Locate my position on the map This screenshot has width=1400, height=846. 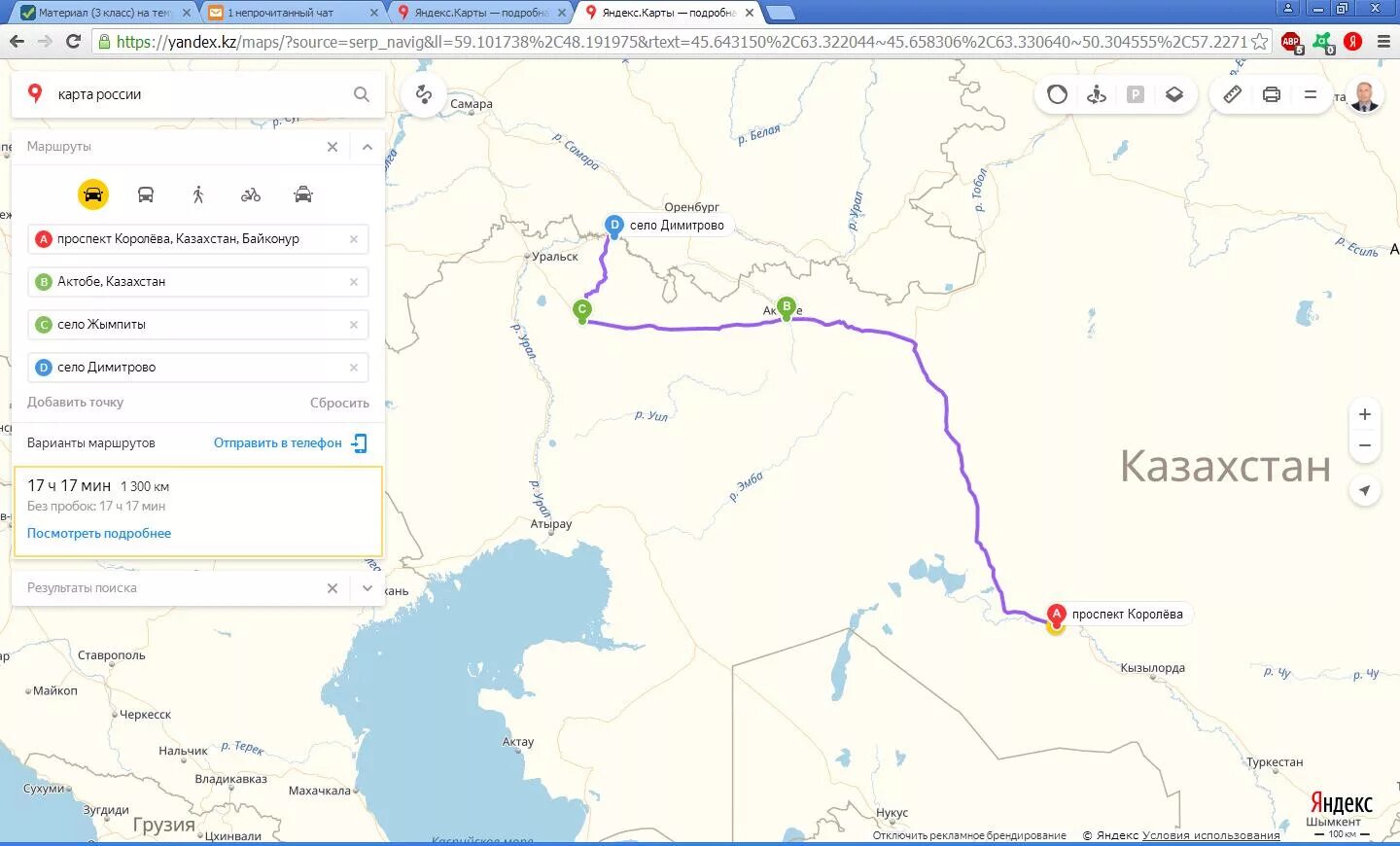(x=1365, y=490)
